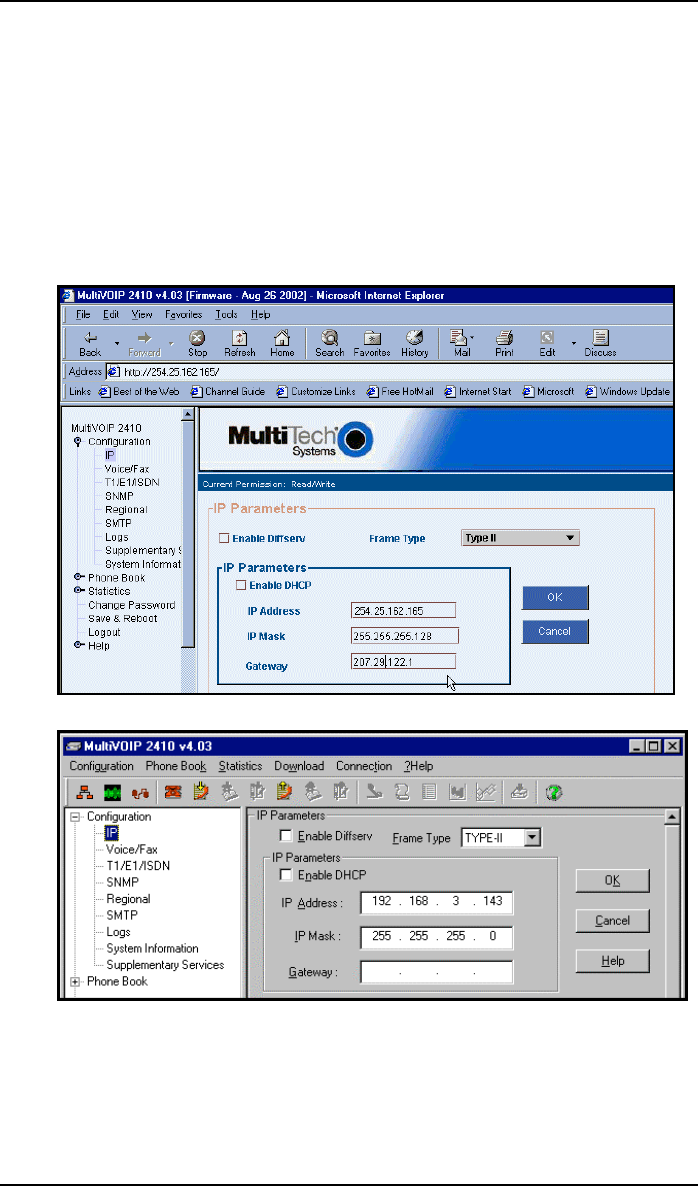
Task: Click the blue Cancel button on web page
Action: click(555, 631)
